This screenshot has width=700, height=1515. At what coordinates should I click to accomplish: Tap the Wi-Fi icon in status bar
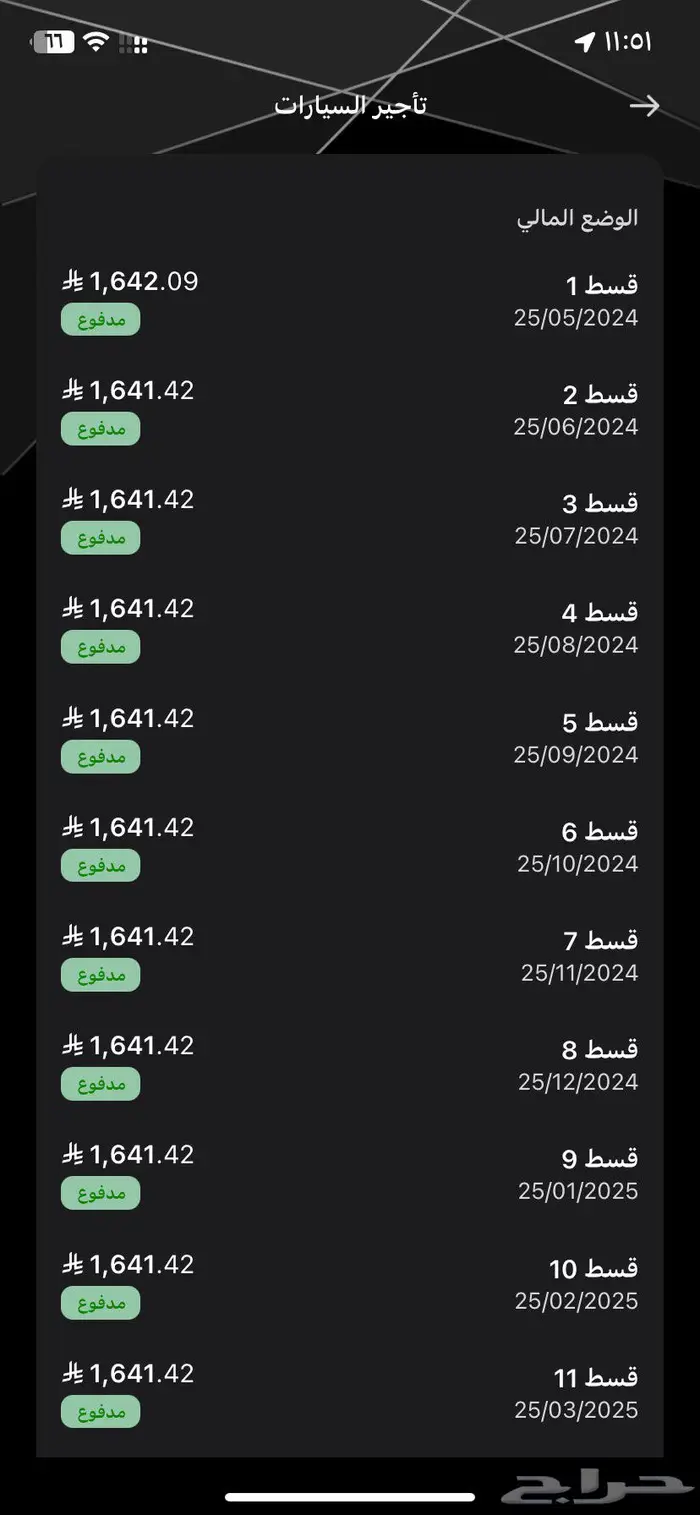pos(96,42)
